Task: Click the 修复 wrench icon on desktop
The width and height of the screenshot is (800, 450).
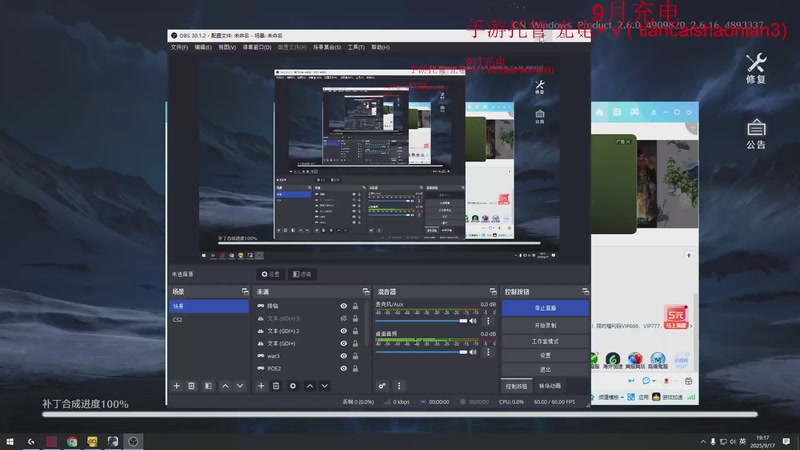Action: [756, 68]
